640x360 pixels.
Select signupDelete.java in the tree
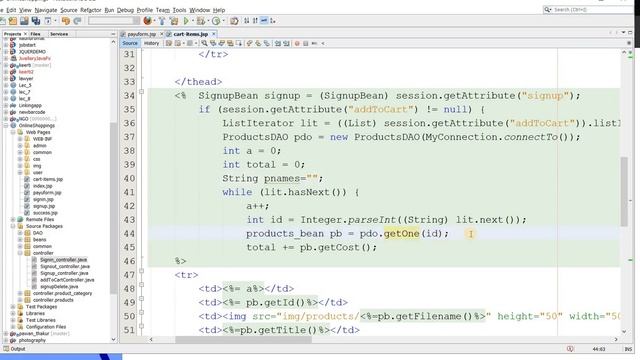[59, 287]
